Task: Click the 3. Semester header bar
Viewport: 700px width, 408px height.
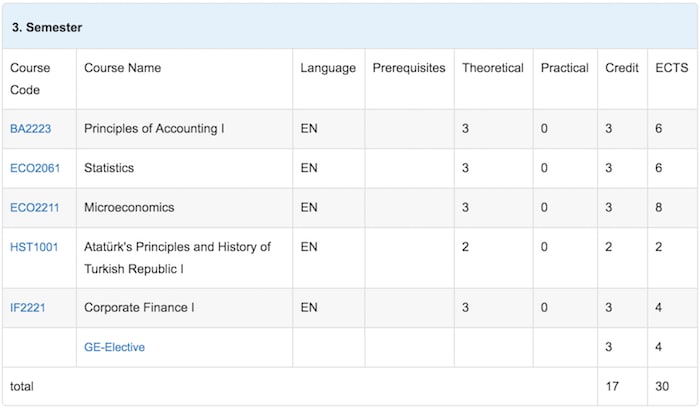Action: [x=350, y=27]
